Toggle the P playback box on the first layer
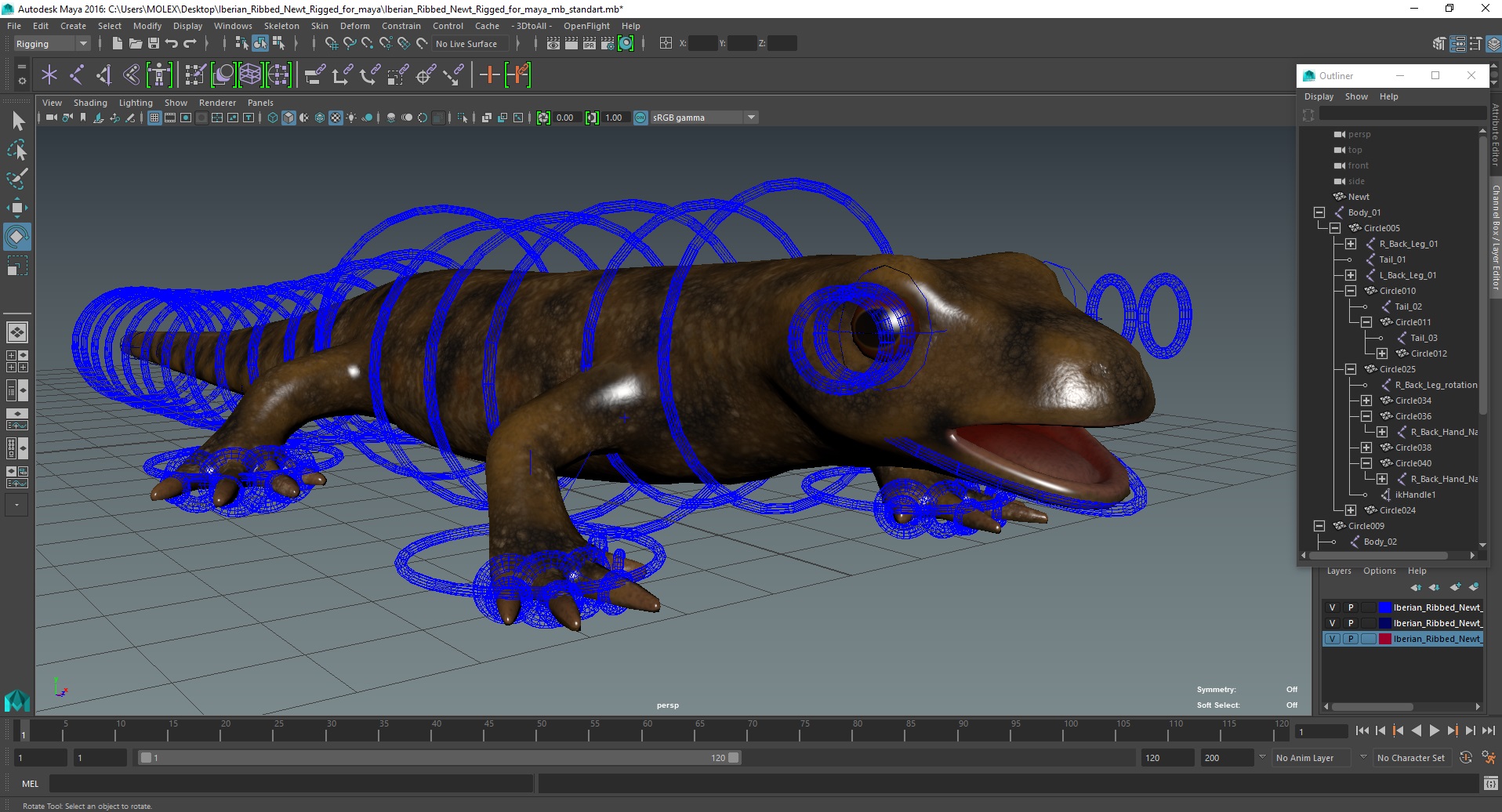This screenshot has width=1502, height=812. [x=1351, y=607]
